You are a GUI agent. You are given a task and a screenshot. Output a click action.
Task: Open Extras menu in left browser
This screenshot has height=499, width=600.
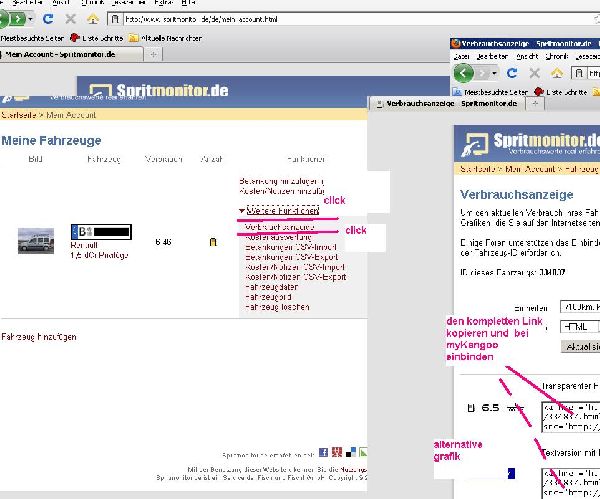tap(164, 2)
